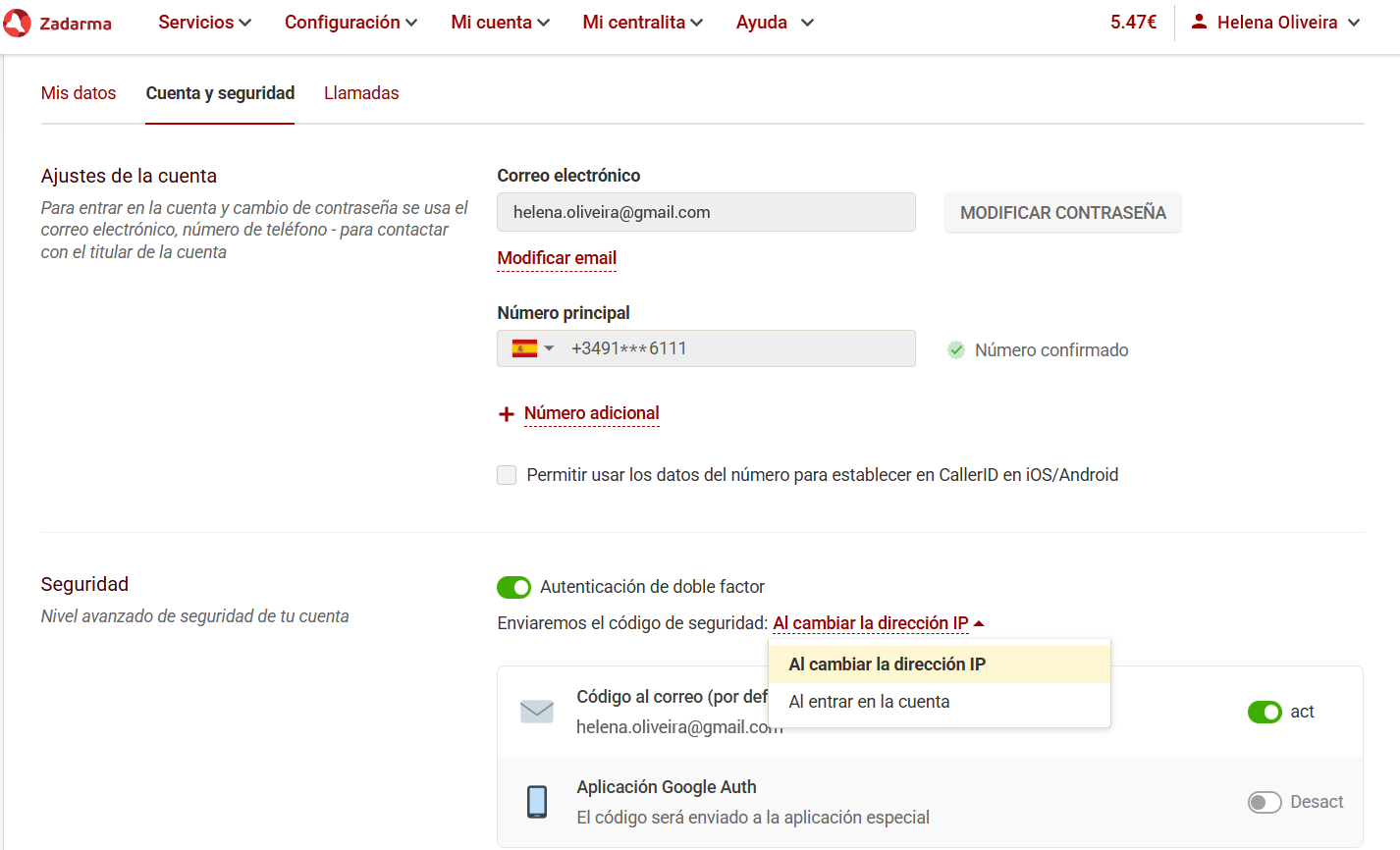
Task: Click the Autenticación de doble factor label
Action: (x=652, y=587)
